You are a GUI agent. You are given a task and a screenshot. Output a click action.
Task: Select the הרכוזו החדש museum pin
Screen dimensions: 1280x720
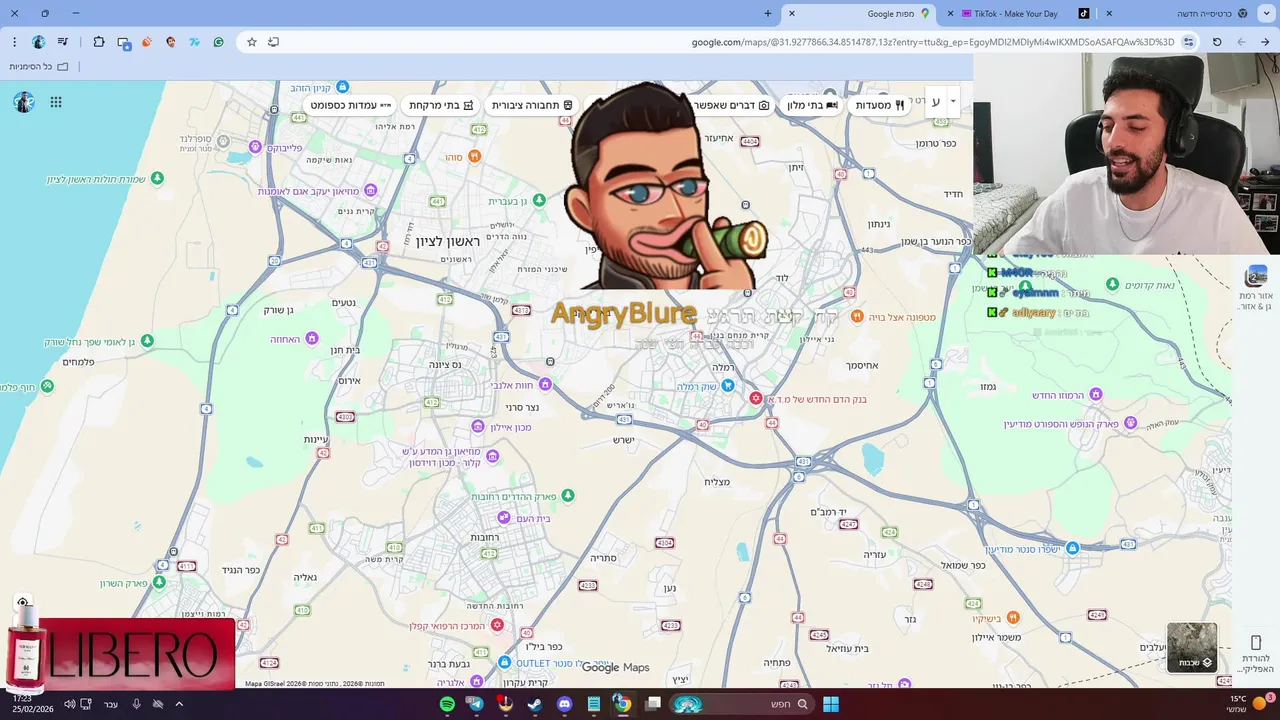[1096, 394]
